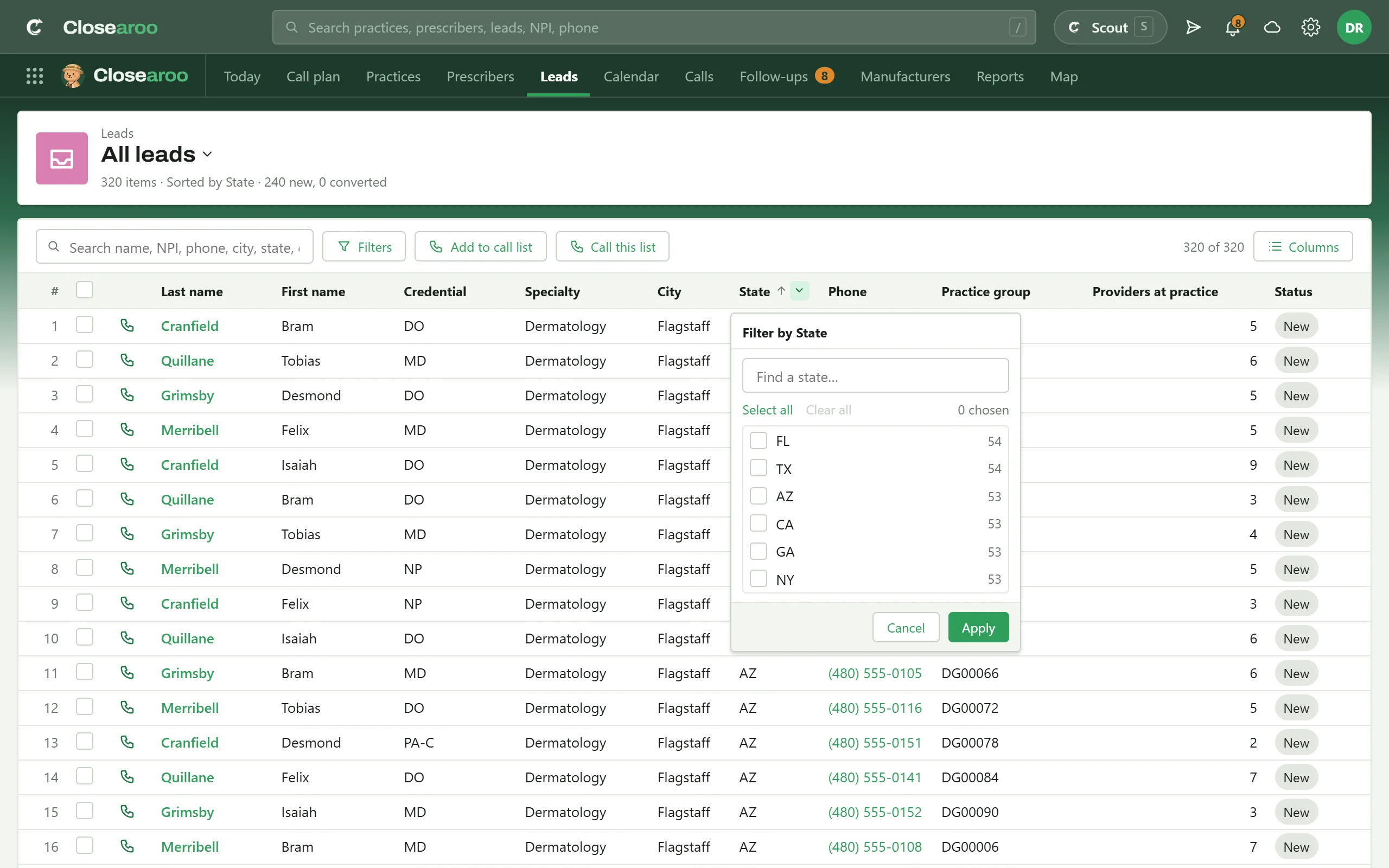The image size is (1389, 868).
Task: Go to the Call plan tab
Action: pos(313,76)
